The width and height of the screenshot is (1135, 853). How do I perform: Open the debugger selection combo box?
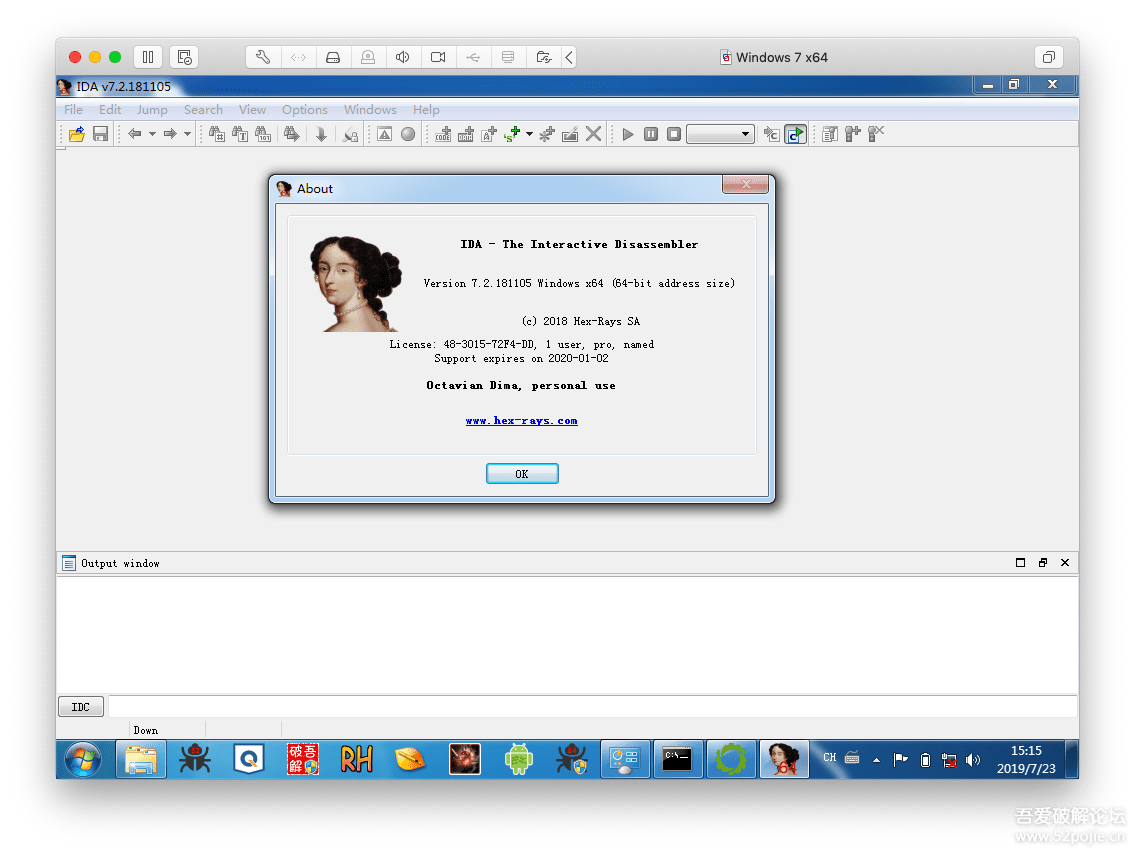coord(720,134)
